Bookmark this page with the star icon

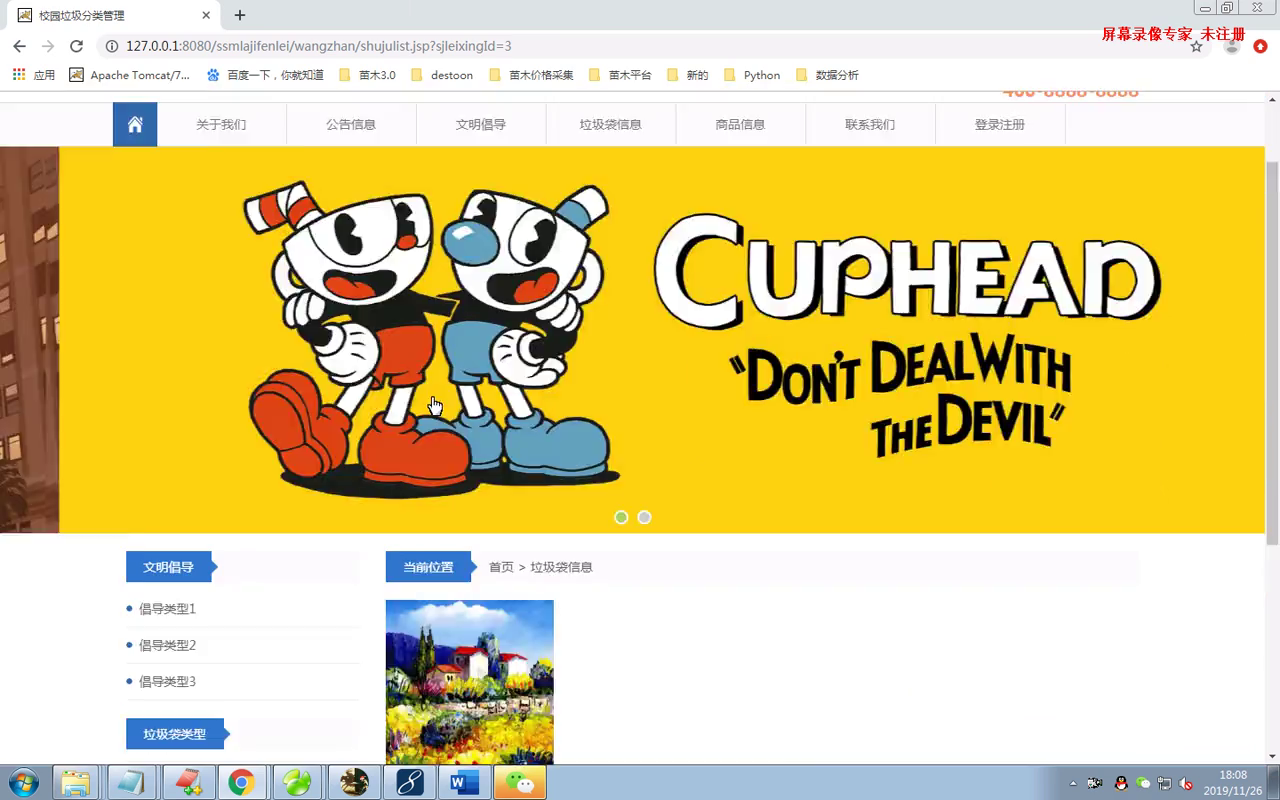click(x=1196, y=46)
